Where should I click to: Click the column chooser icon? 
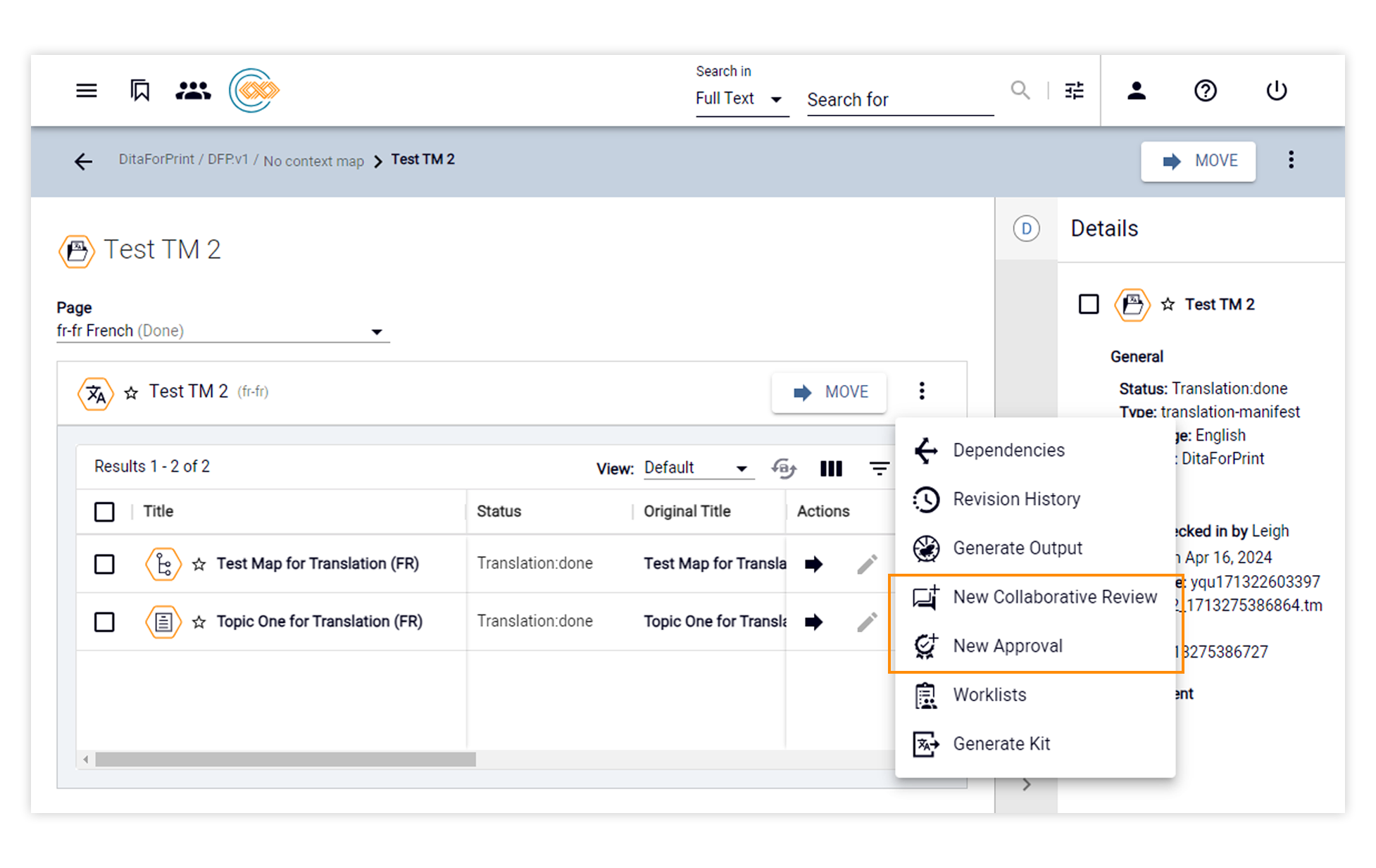pyautogui.click(x=831, y=468)
